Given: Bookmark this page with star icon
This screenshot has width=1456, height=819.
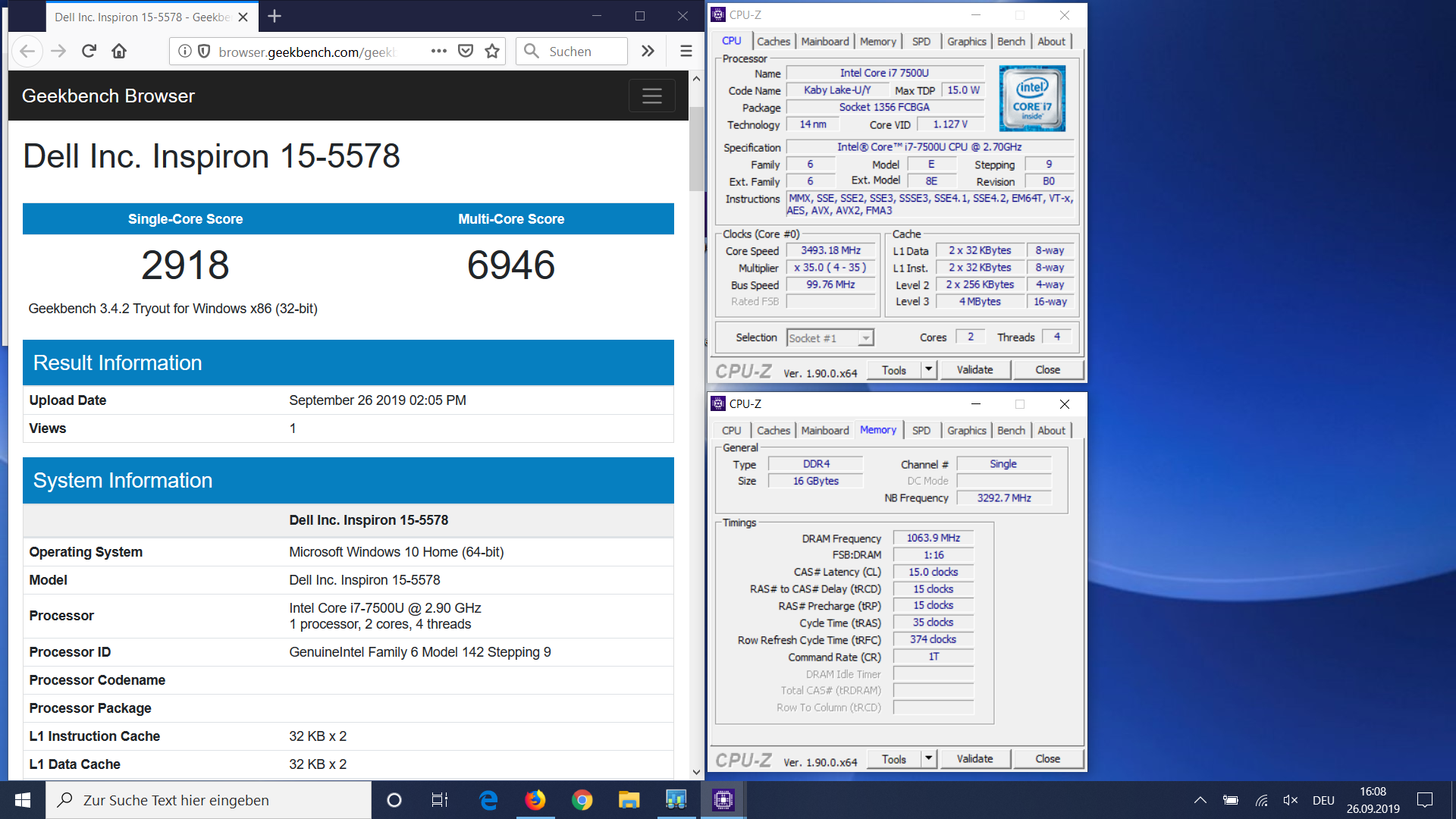Looking at the screenshot, I should (492, 51).
